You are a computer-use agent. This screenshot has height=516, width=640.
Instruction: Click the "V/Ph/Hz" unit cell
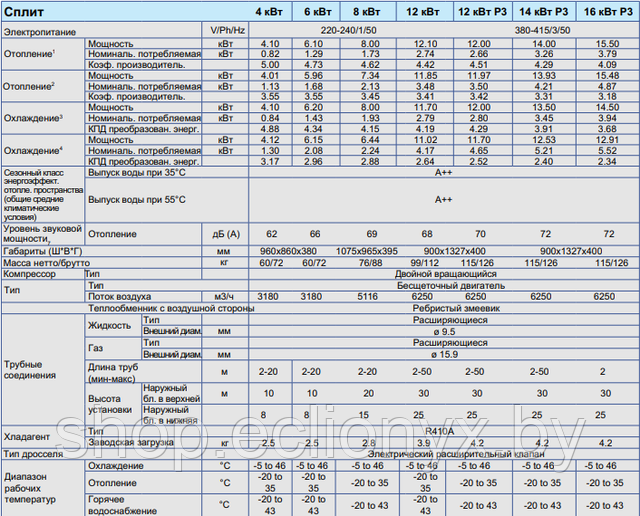coord(228,30)
